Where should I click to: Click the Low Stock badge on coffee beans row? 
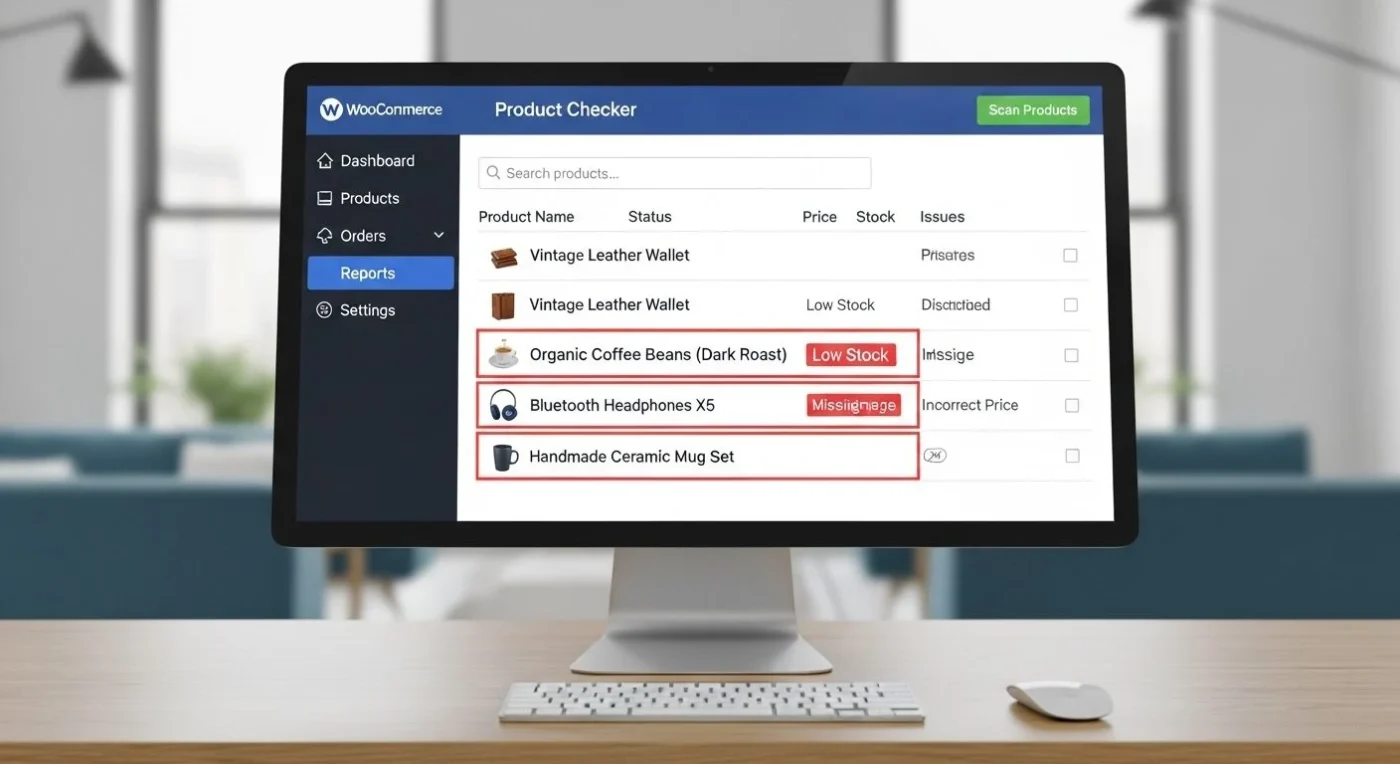(x=851, y=354)
